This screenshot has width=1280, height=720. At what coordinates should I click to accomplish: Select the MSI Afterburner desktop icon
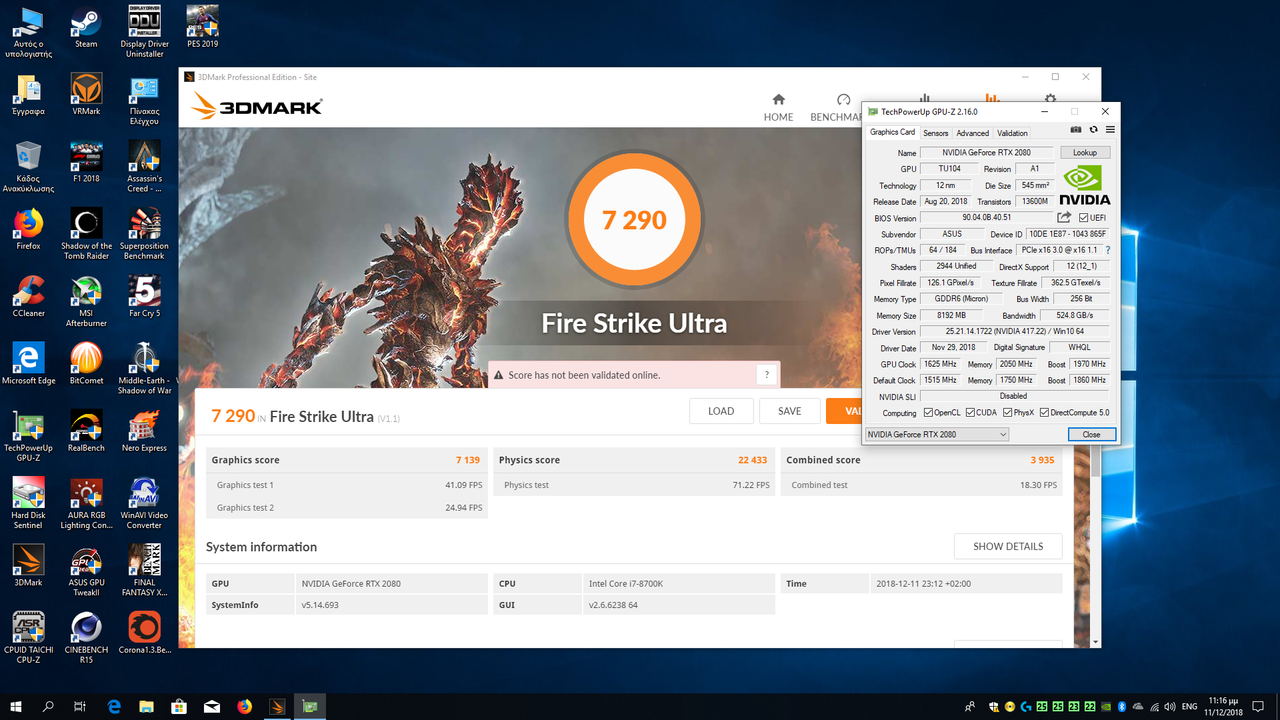pos(86,300)
